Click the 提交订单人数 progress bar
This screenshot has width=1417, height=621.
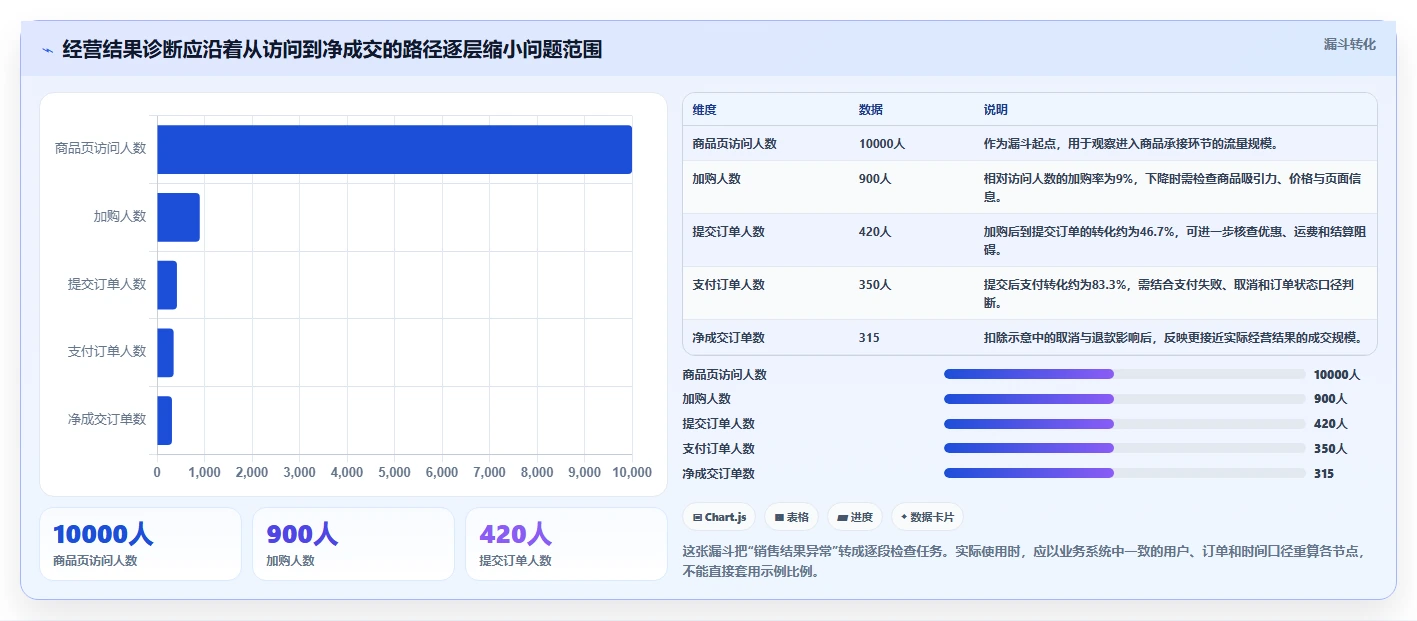pyautogui.click(x=1125, y=424)
